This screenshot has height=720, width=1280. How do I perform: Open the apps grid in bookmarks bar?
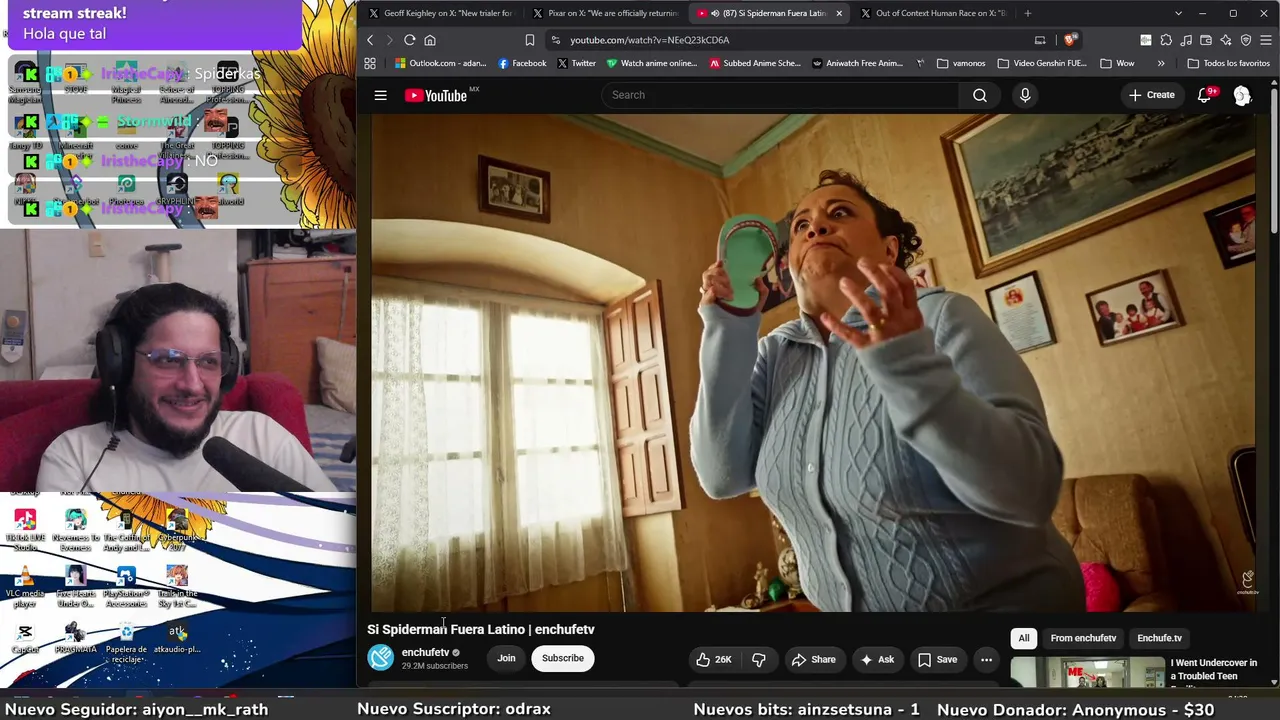point(370,63)
